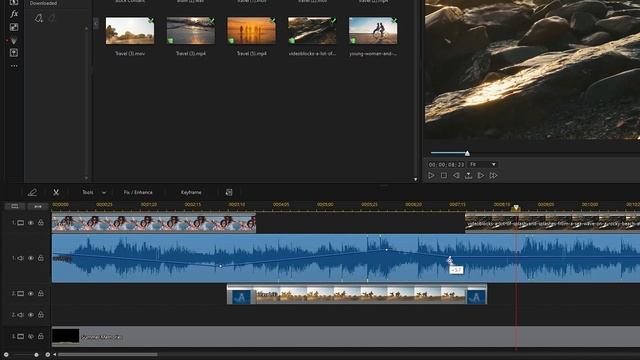640x360 pixels.
Task: Click the timeline zoom slider handle
Action: coord(36,355)
